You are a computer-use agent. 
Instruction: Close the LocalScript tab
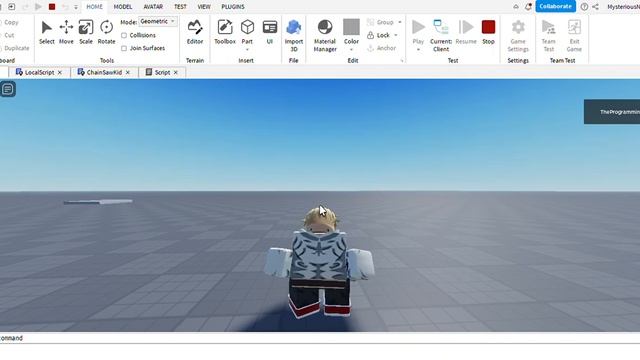click(60, 72)
